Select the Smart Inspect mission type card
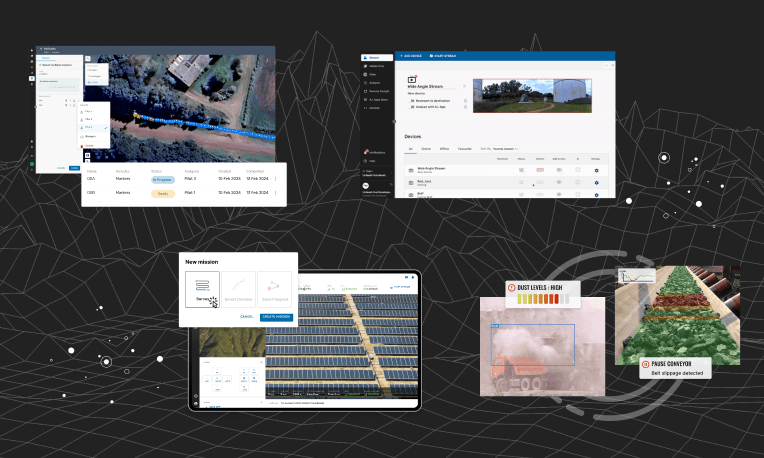 coord(274,289)
